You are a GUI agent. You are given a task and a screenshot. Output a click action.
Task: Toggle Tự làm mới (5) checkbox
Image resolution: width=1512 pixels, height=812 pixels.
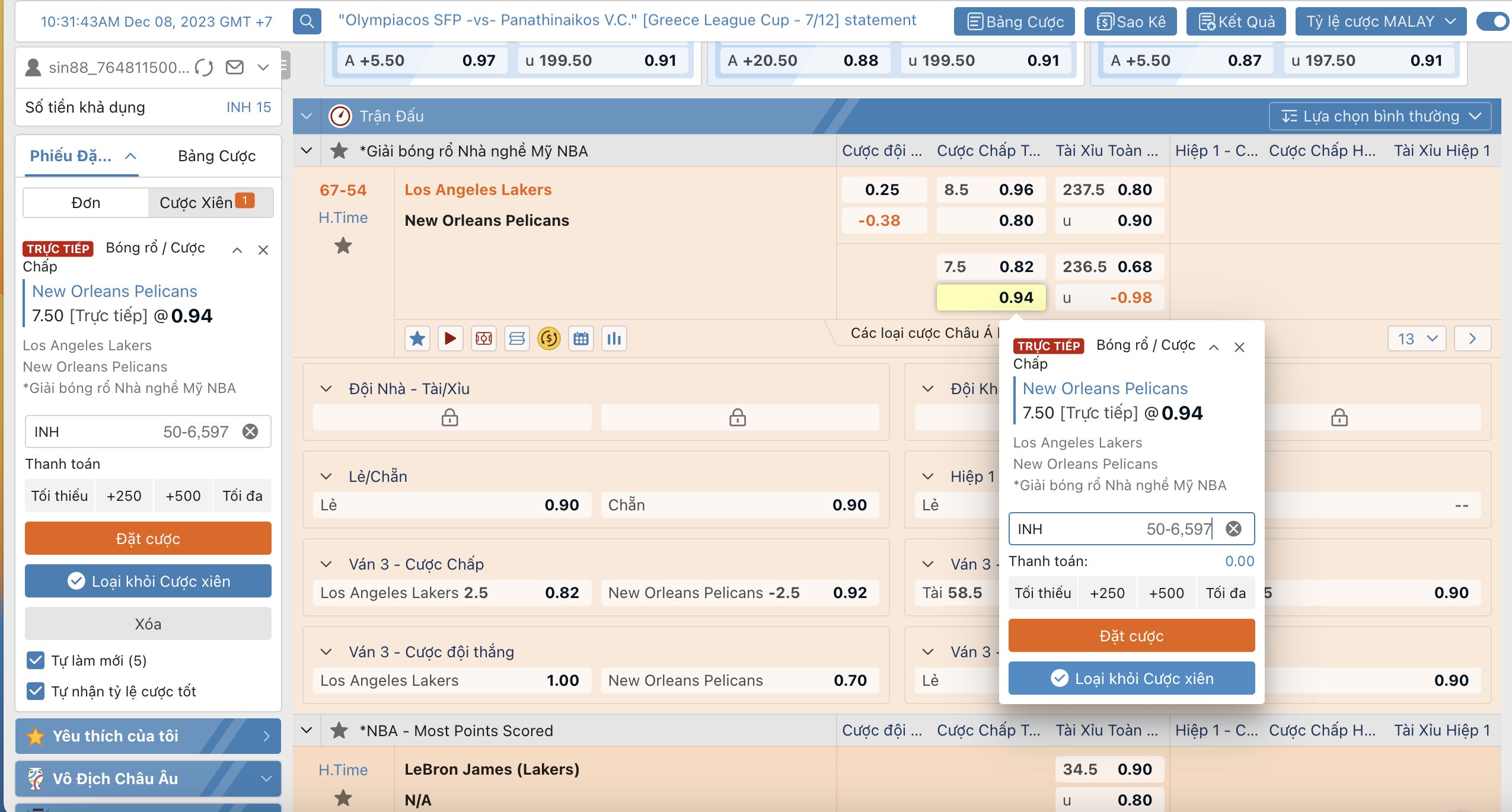click(36, 660)
